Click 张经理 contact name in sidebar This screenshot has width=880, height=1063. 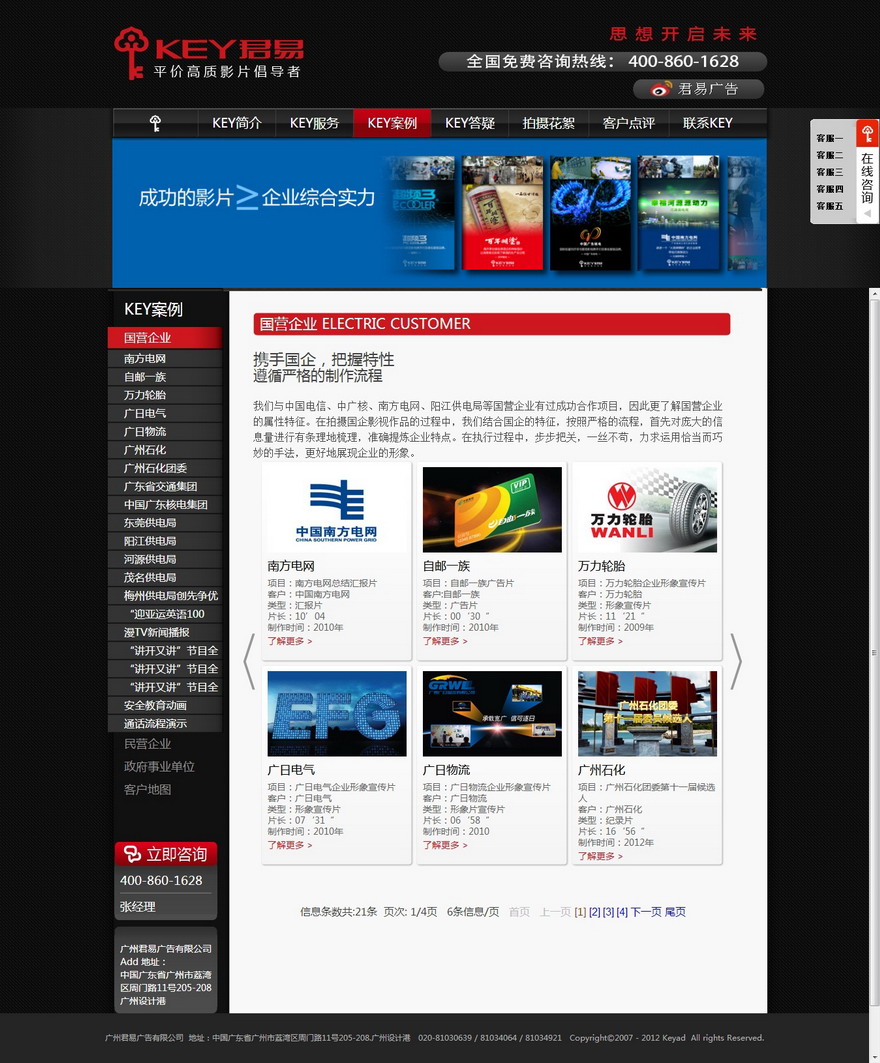(x=138, y=907)
